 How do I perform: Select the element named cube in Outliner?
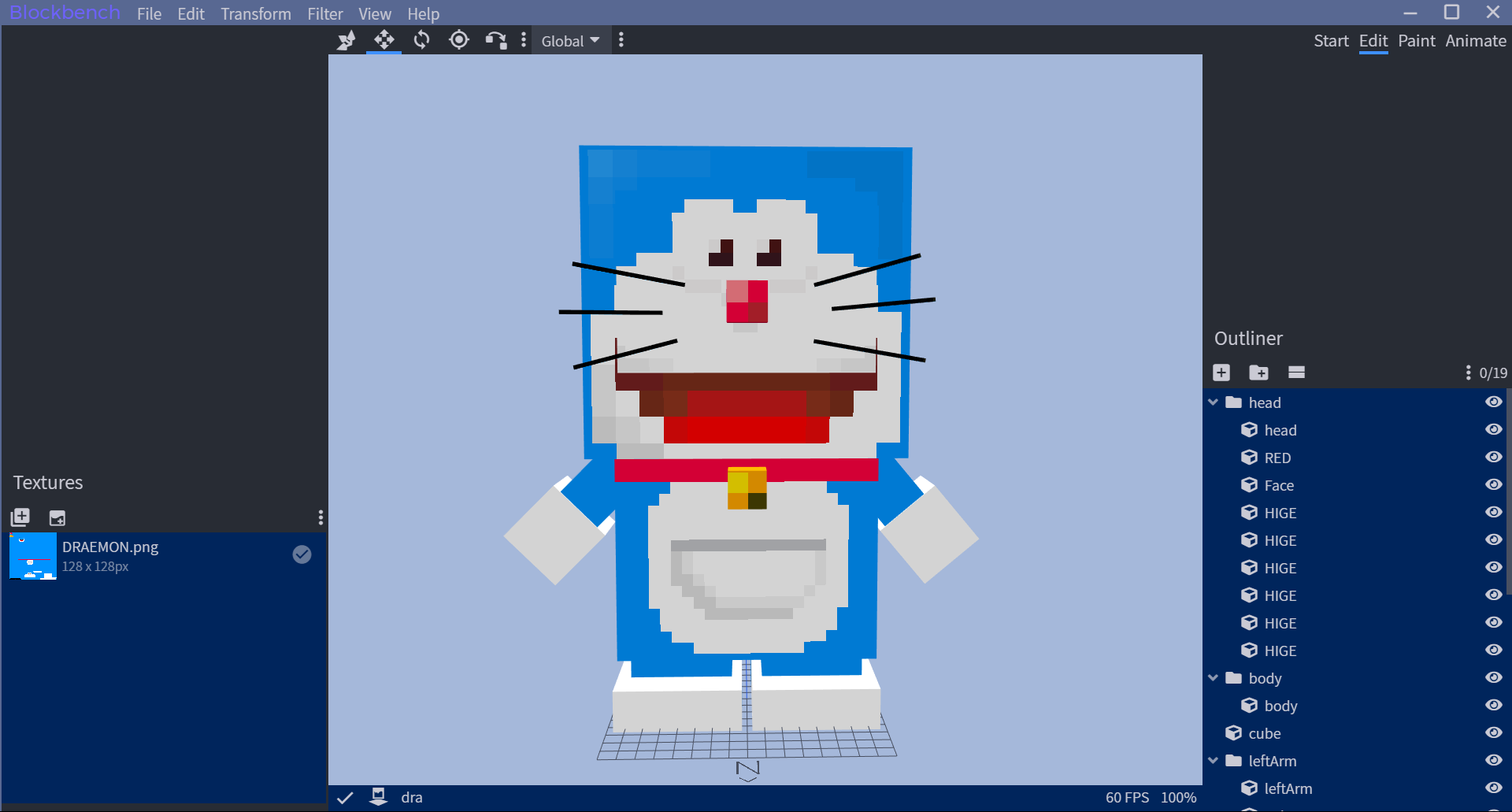coord(1354,733)
